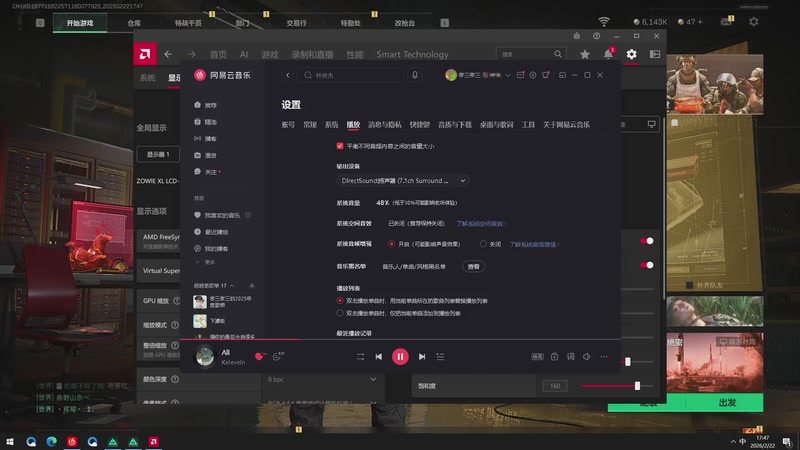Open 漫游 in NetEase sidebar
800x450 pixels.
click(206, 155)
